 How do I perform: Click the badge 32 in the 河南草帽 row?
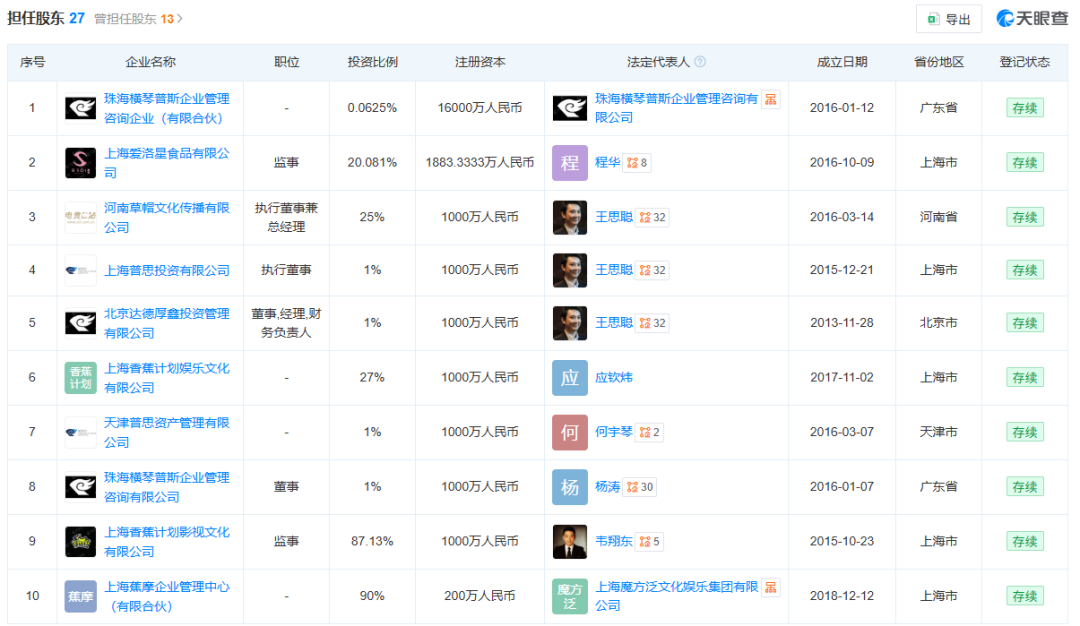point(652,217)
